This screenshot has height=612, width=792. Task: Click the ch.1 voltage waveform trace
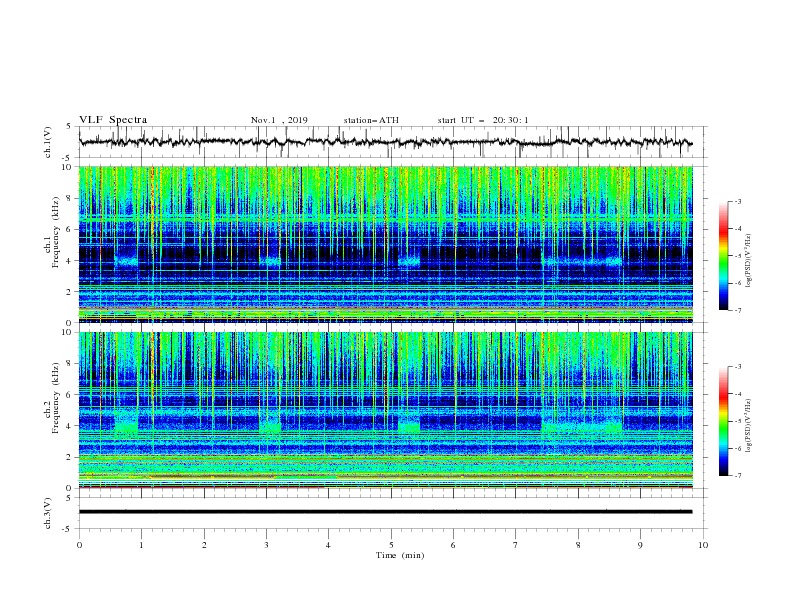tap(385, 142)
